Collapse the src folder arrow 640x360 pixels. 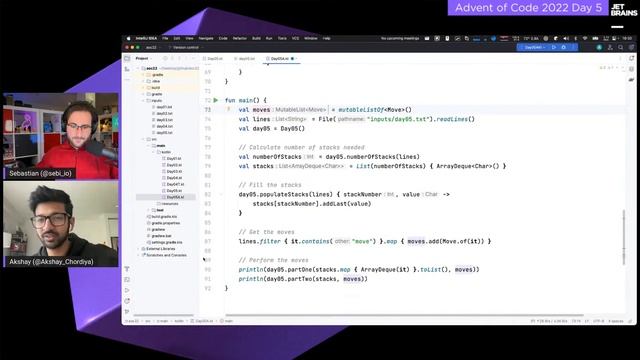tap(143, 139)
